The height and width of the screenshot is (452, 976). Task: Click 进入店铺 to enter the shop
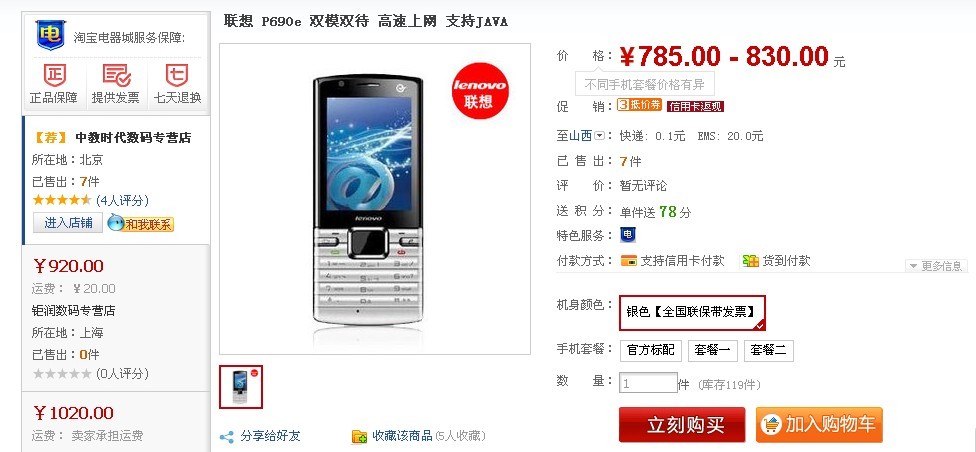click(x=68, y=223)
